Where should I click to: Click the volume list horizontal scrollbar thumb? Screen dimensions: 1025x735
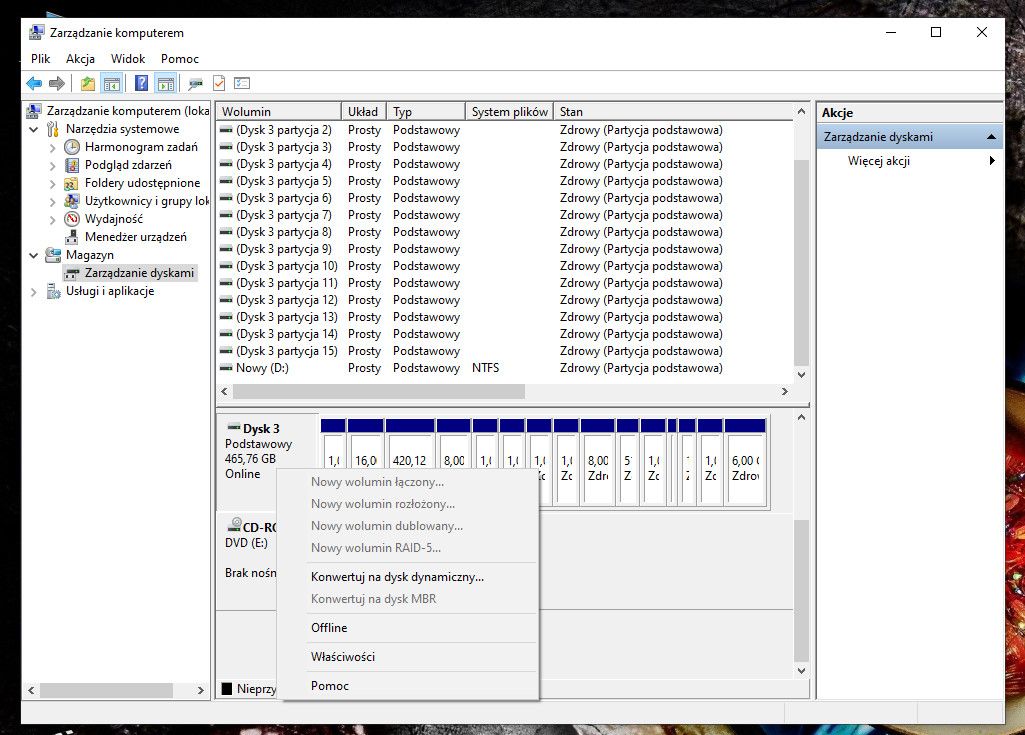[x=378, y=391]
